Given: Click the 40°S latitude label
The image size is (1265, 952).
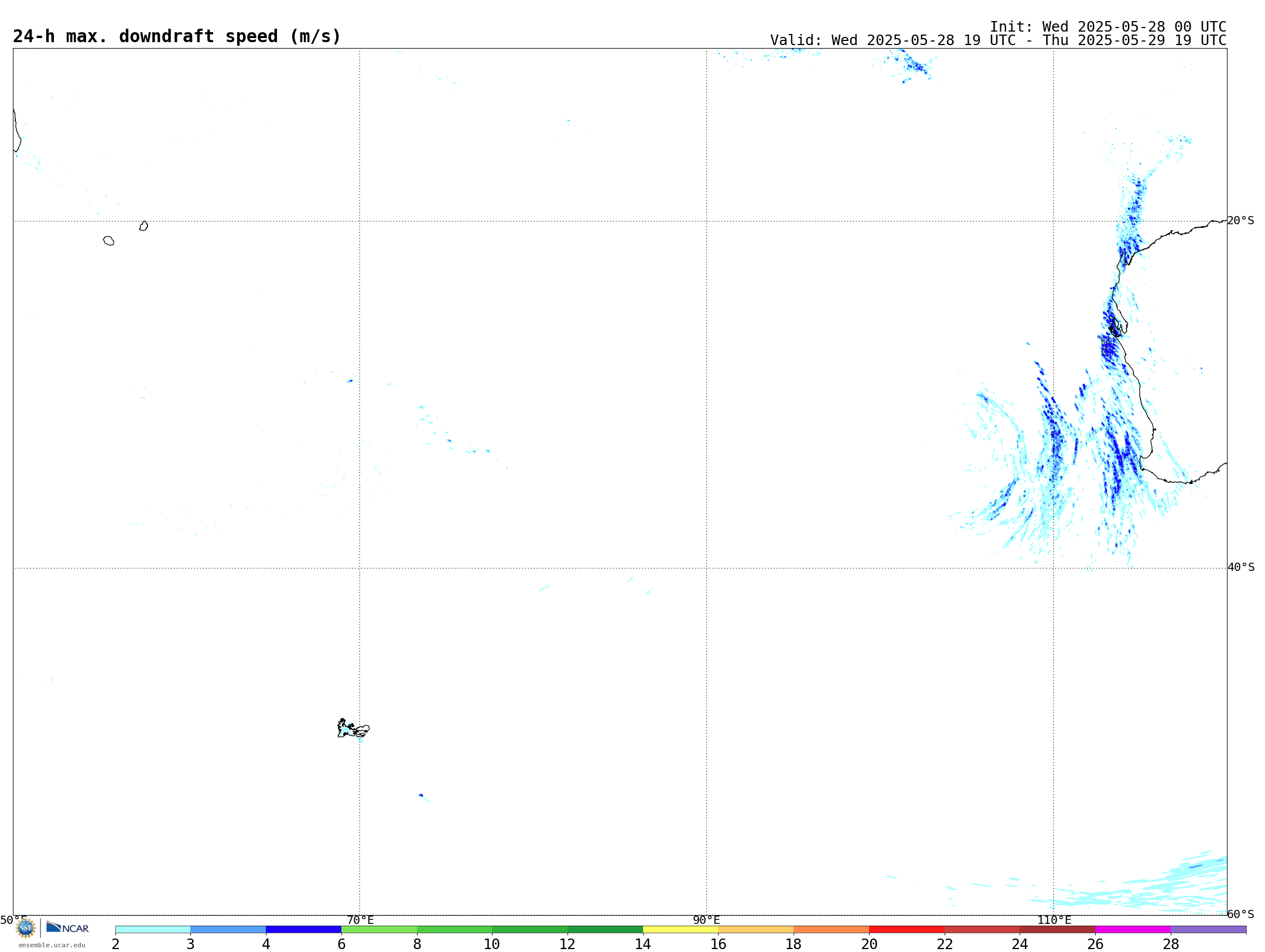Looking at the screenshot, I should point(1241,567).
